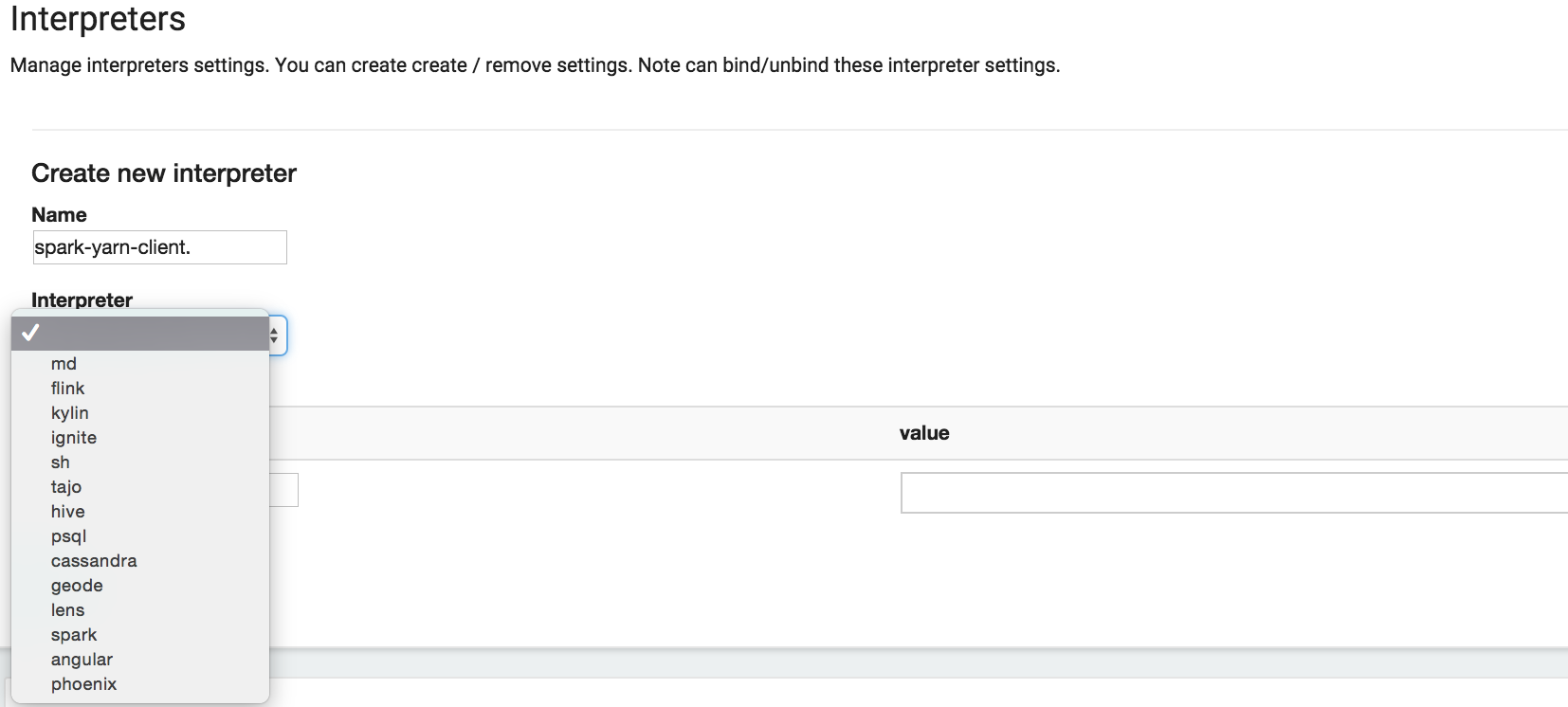The image size is (1568, 707).
Task: Select hive as the interpreter
Action: tap(67, 511)
